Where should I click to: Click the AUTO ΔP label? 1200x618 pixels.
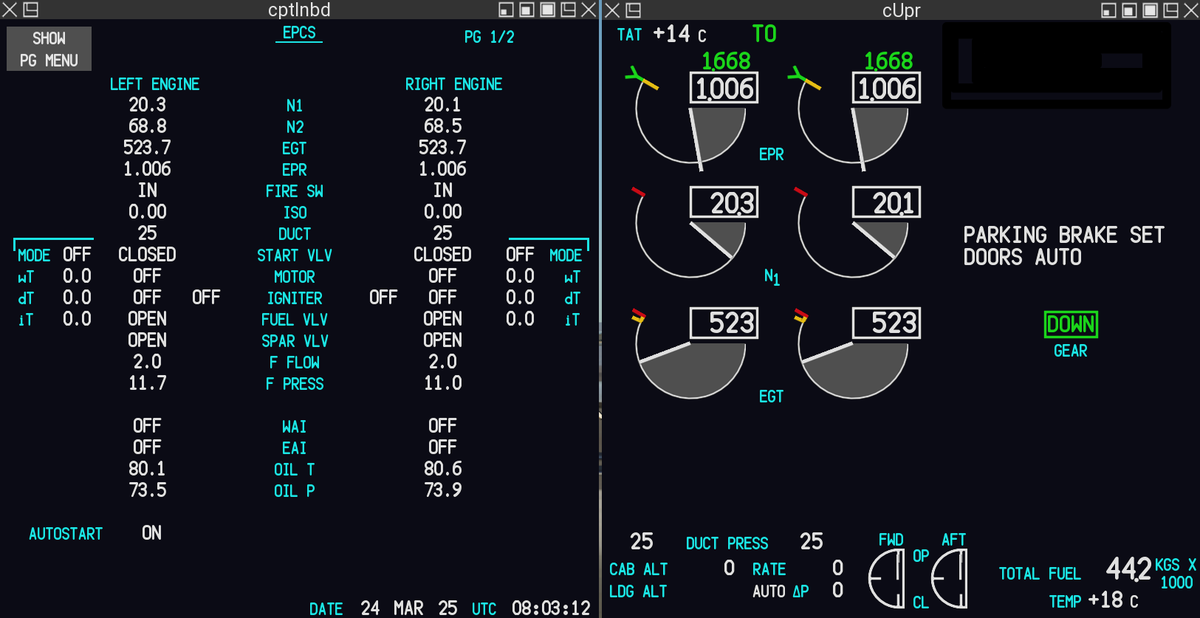(780, 591)
